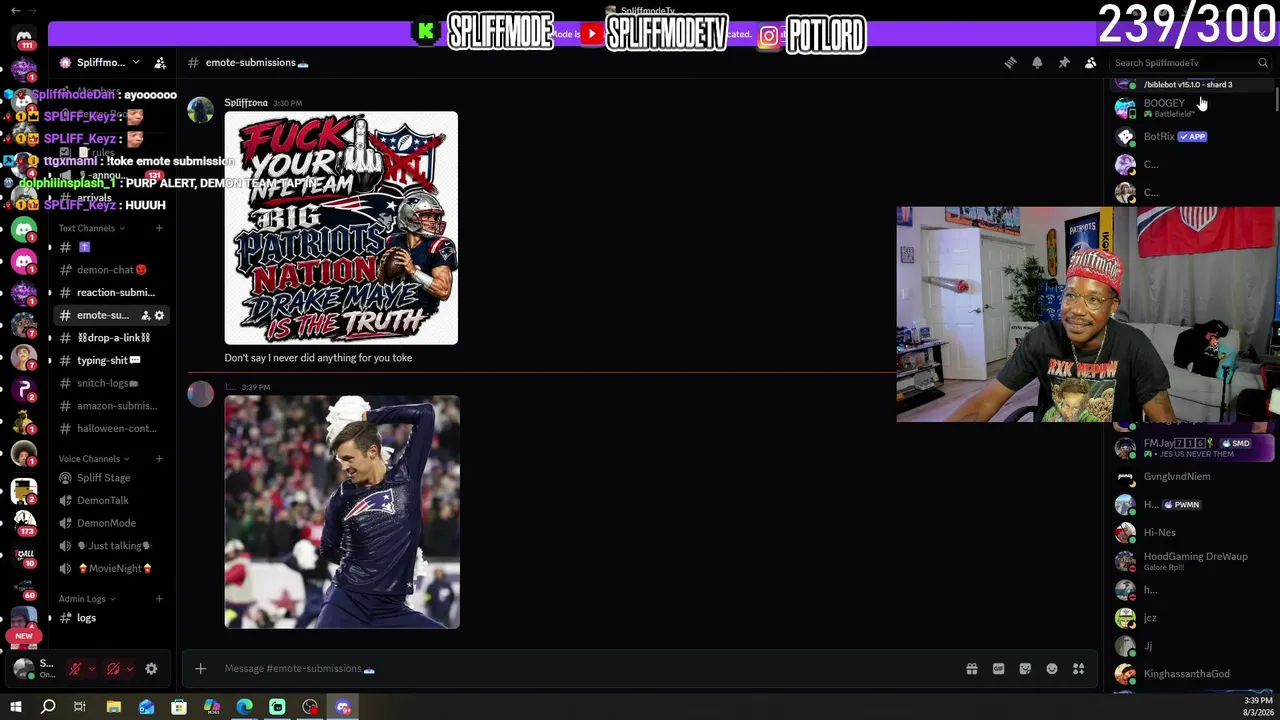Open notification settings bell icon

[1037, 63]
